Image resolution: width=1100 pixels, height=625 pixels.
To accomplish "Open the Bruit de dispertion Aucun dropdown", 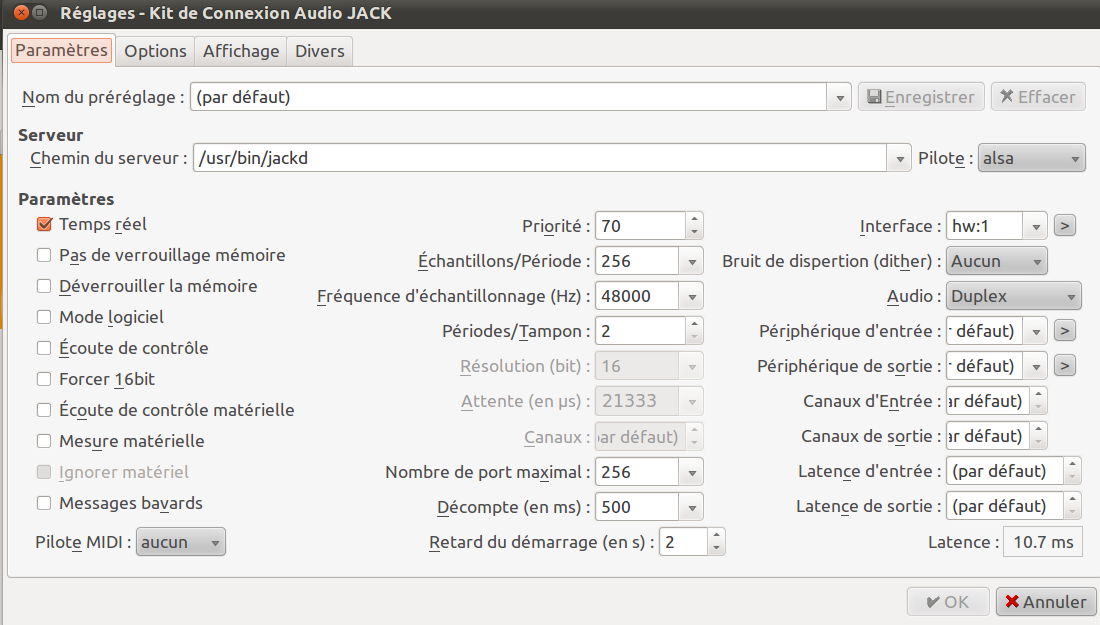I will pyautogui.click(x=996, y=262).
